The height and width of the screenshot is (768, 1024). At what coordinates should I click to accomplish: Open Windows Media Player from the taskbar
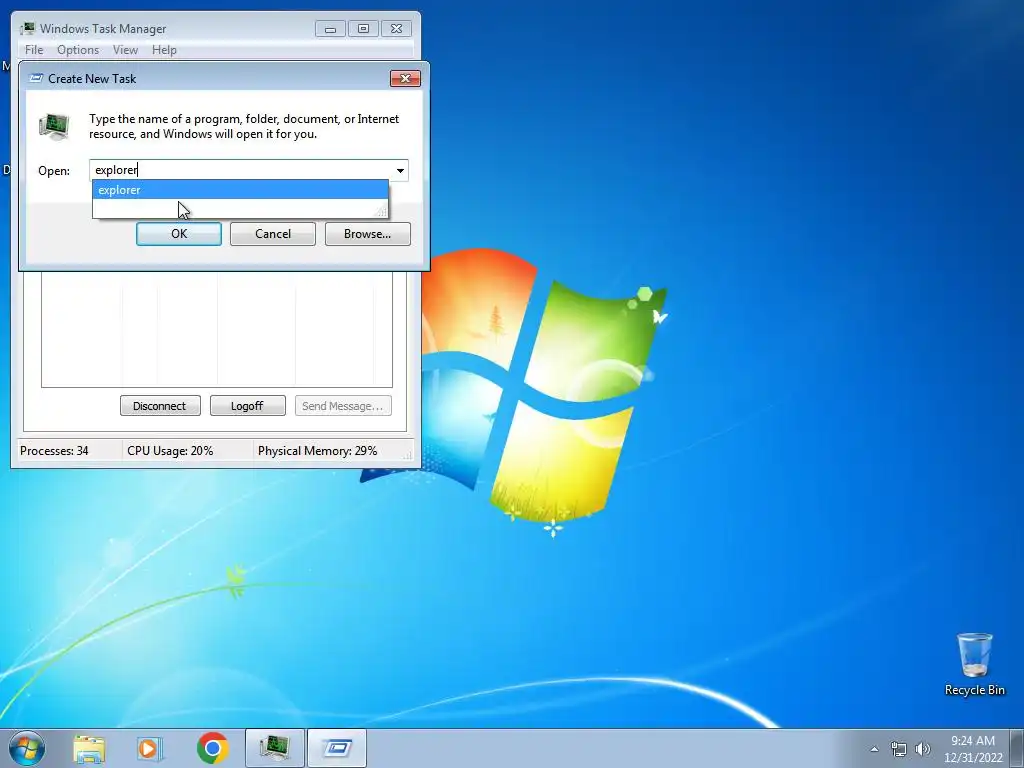pos(150,748)
